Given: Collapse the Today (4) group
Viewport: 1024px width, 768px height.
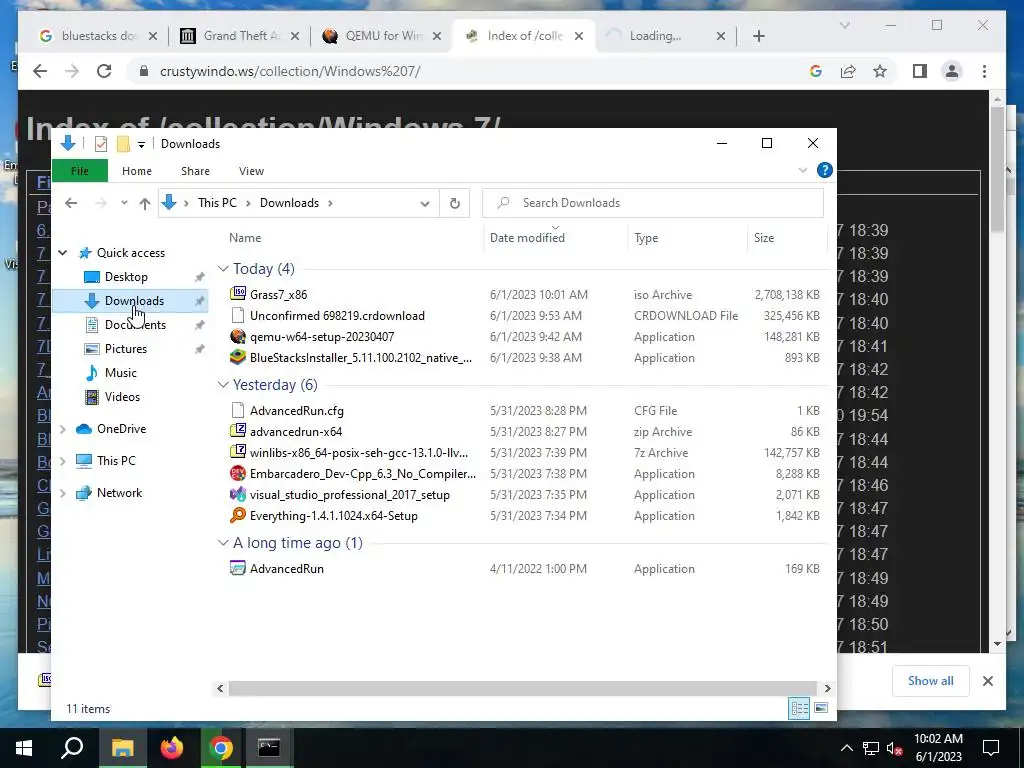Looking at the screenshot, I should click(x=223, y=268).
